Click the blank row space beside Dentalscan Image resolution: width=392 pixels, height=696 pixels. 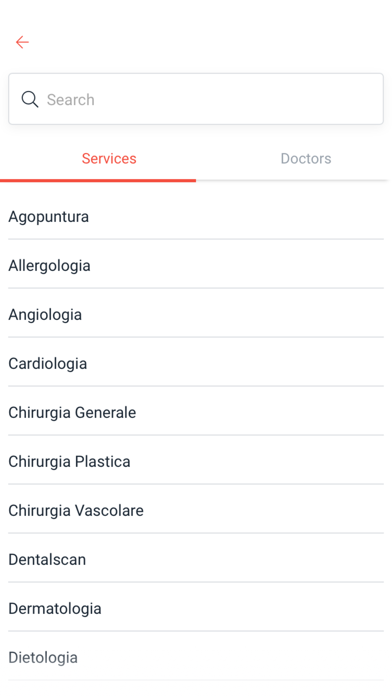coord(235,559)
